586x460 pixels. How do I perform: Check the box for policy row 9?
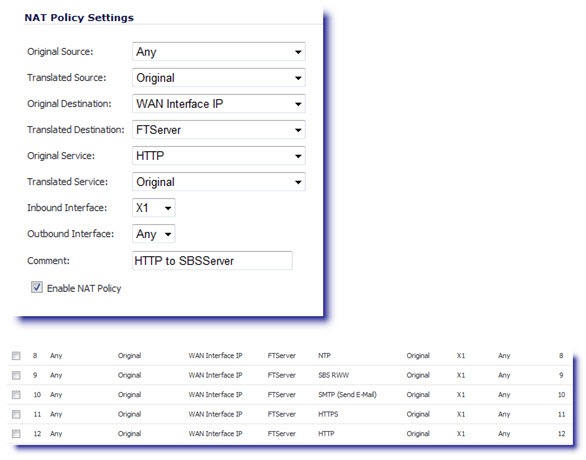(x=16, y=375)
